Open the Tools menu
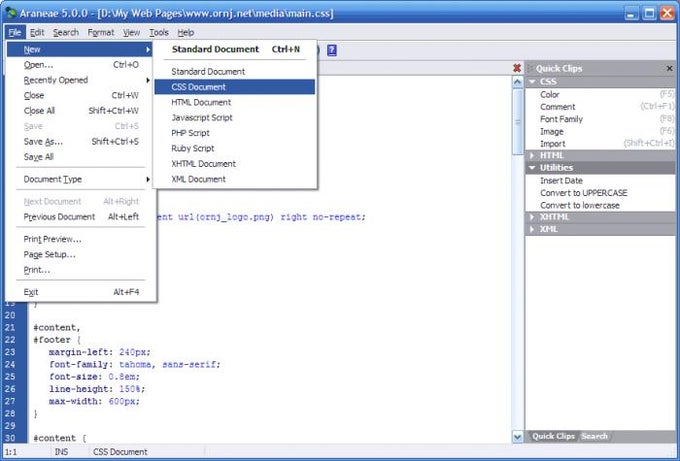The image size is (680, 461). (159, 33)
